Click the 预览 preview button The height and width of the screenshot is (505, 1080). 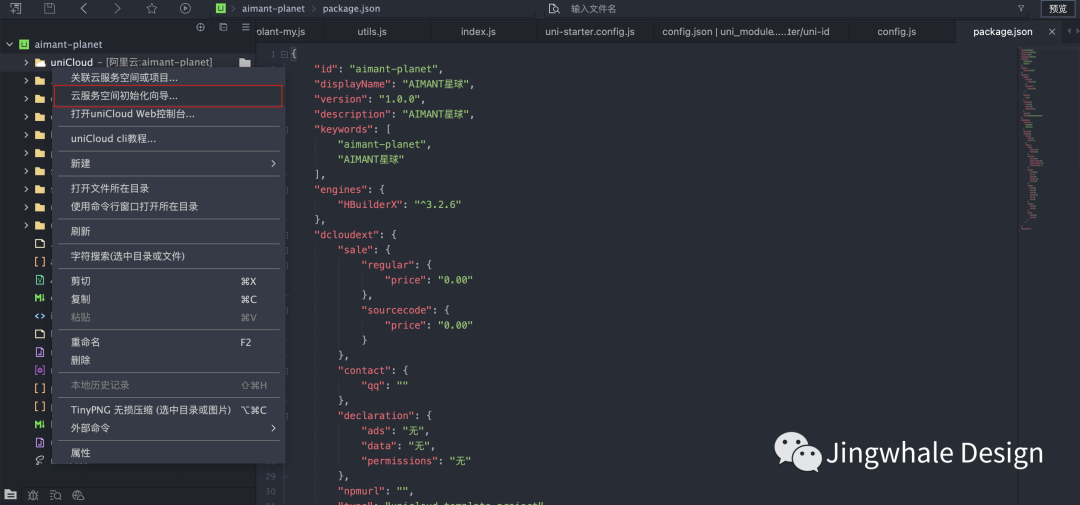point(1057,8)
